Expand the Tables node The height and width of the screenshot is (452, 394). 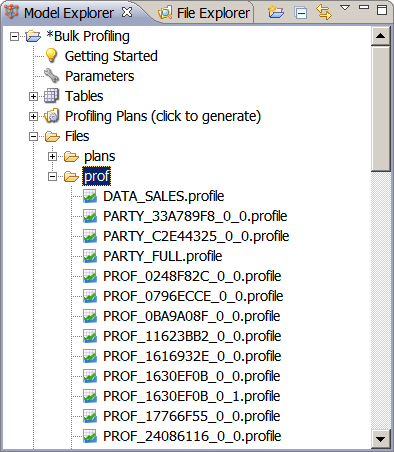pos(33,96)
